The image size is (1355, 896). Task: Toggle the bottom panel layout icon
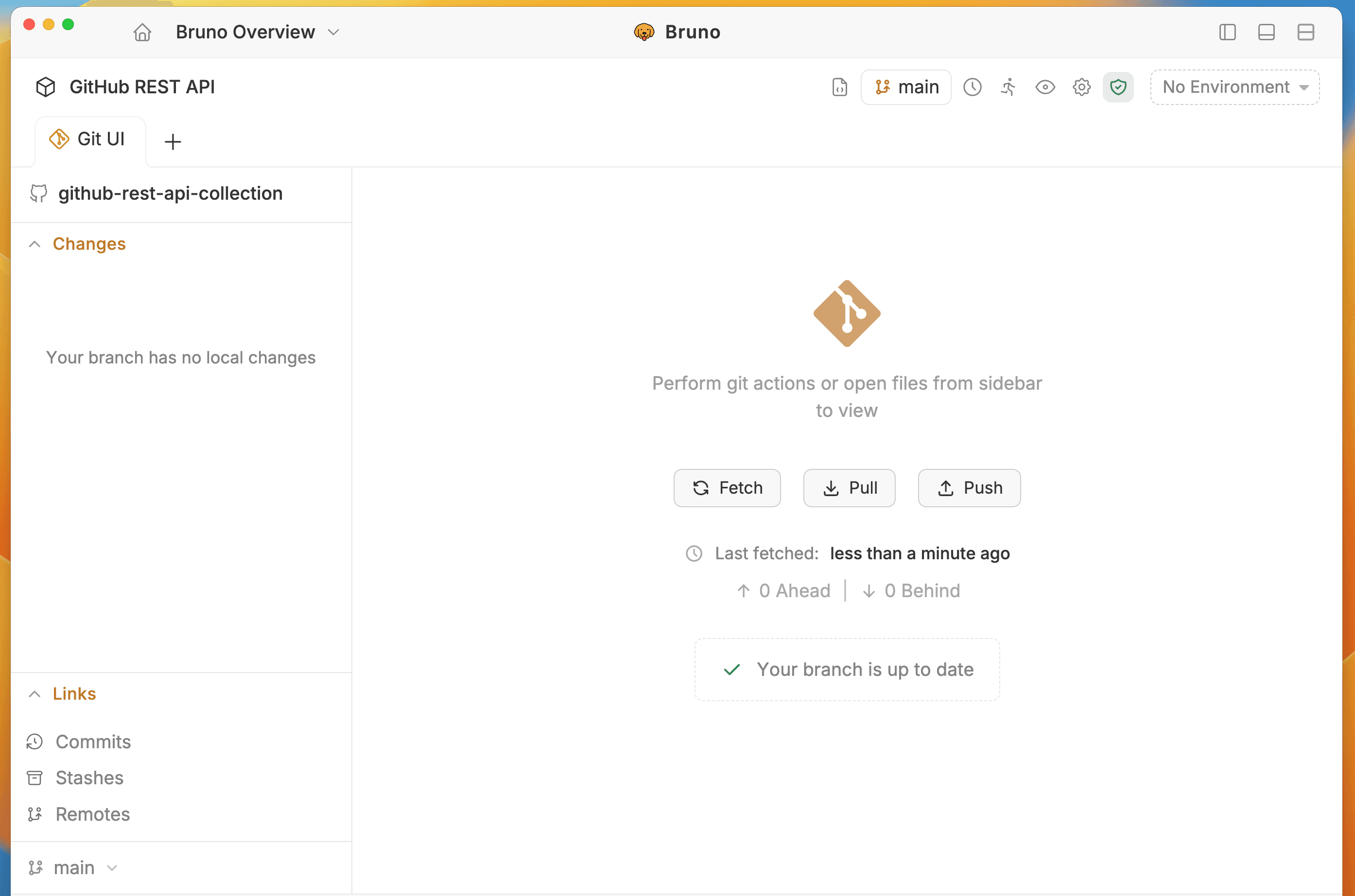pyautogui.click(x=1267, y=32)
